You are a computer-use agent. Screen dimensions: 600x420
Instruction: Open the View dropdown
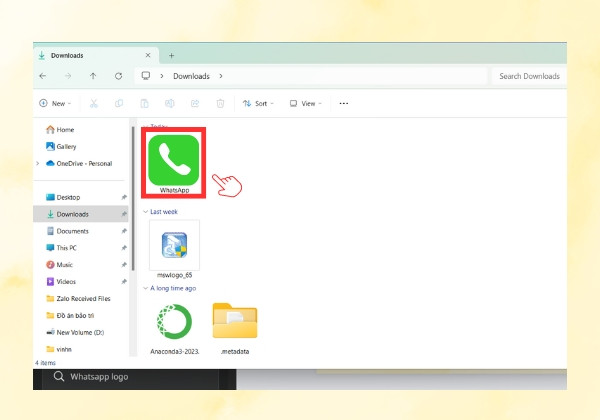[305, 103]
